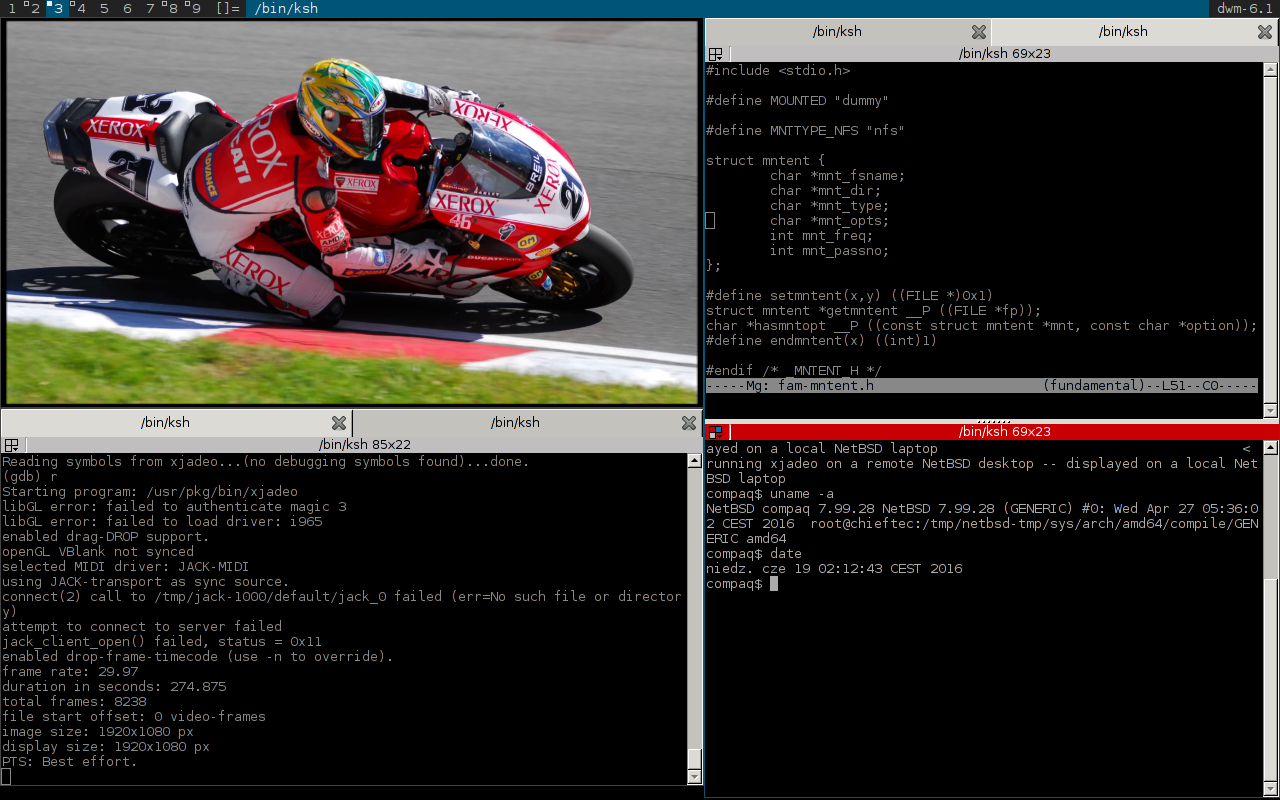Close first tab in top-right pane
This screenshot has width=1280, height=800.
click(979, 32)
